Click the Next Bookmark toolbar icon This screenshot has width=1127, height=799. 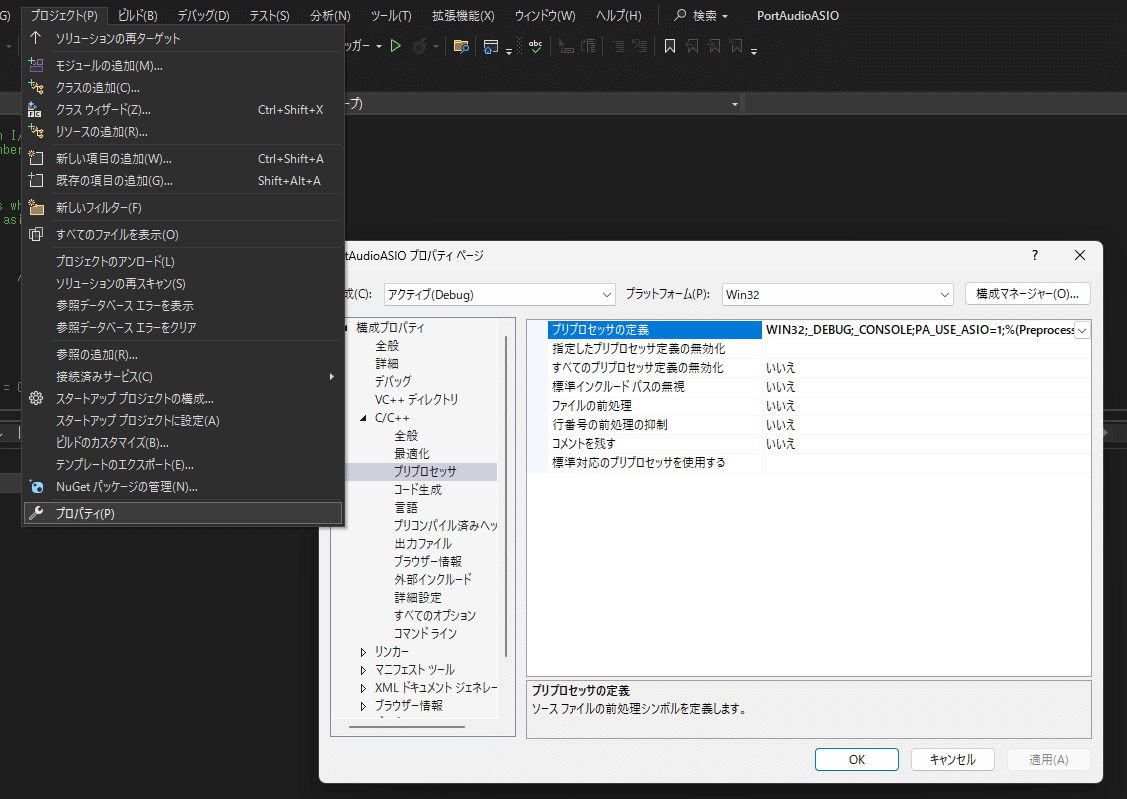tap(714, 46)
